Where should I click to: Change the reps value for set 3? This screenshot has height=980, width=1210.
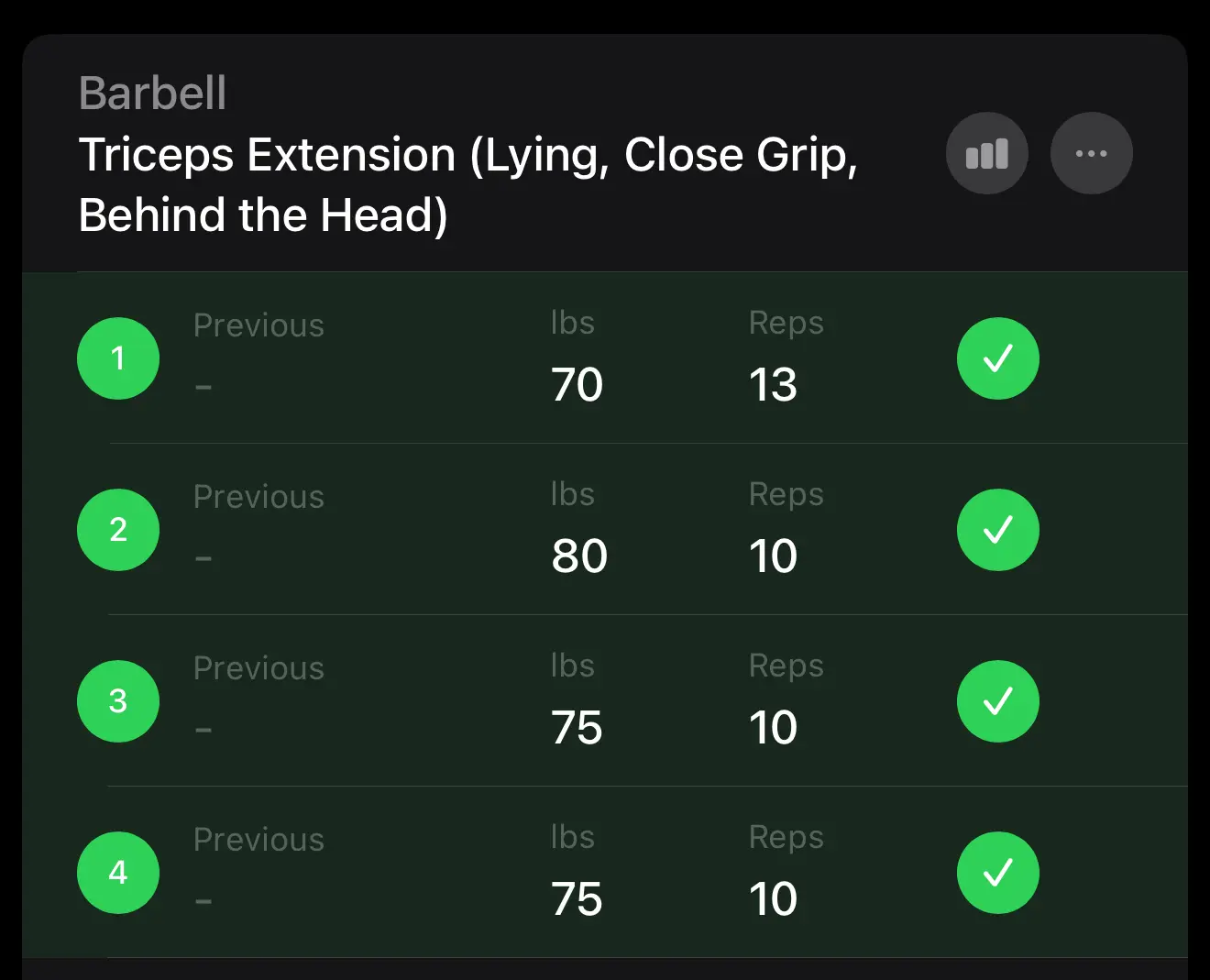tap(773, 727)
